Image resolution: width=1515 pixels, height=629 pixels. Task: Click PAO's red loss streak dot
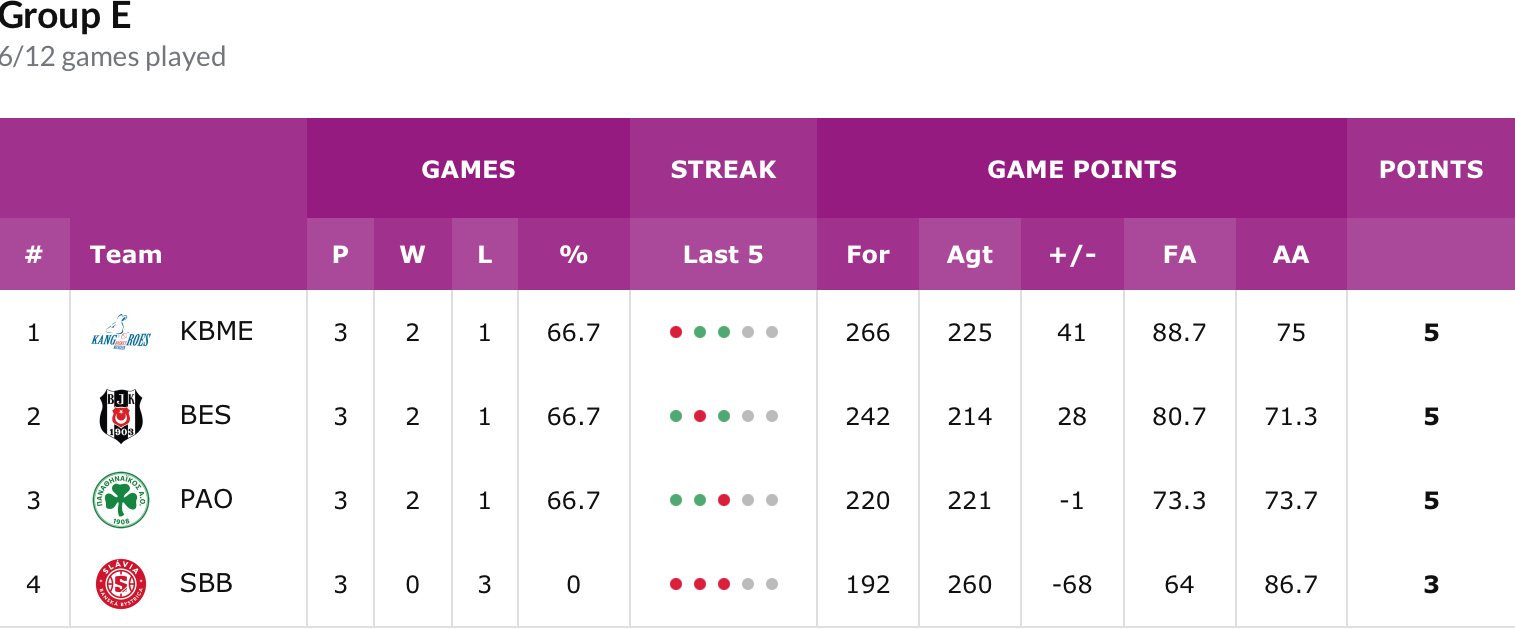pos(724,500)
